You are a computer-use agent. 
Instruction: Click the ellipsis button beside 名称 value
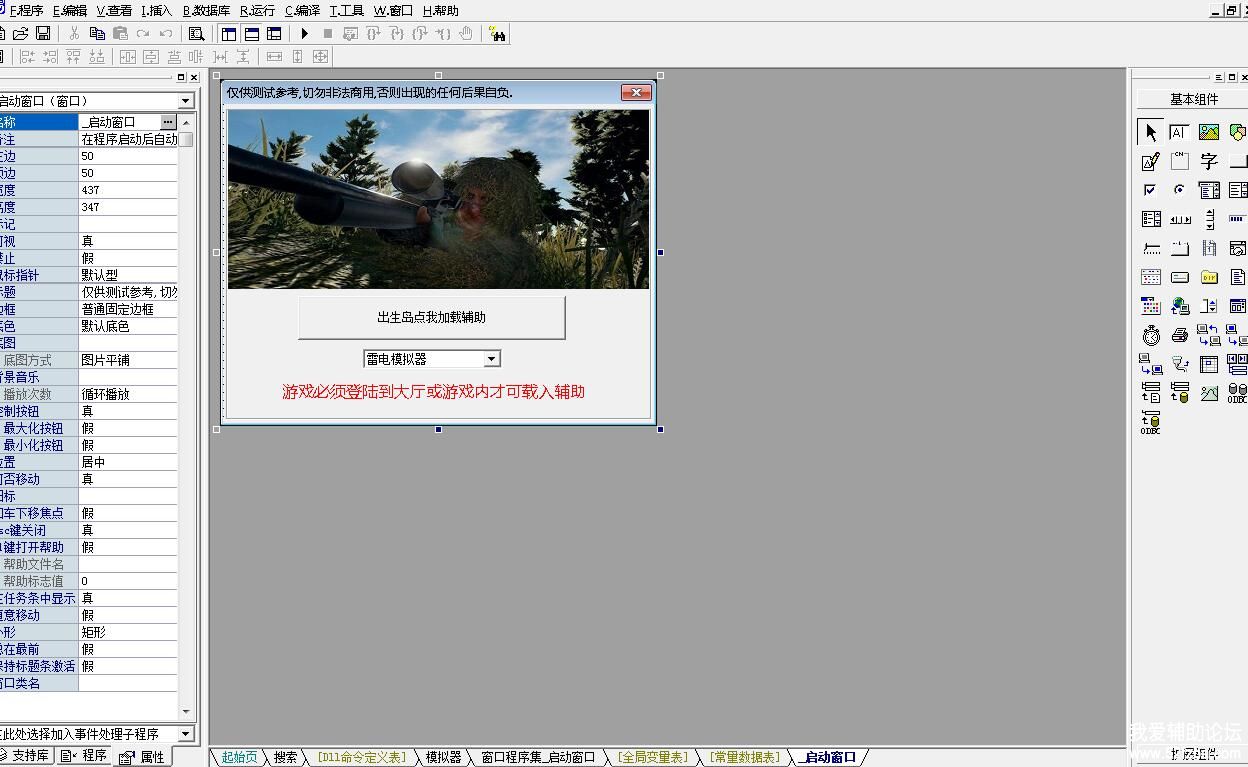[168, 122]
